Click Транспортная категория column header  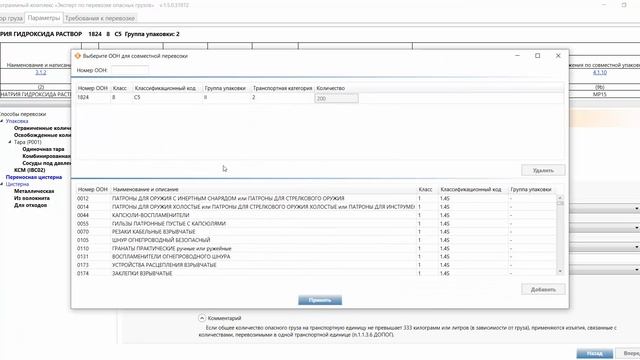click(282, 88)
